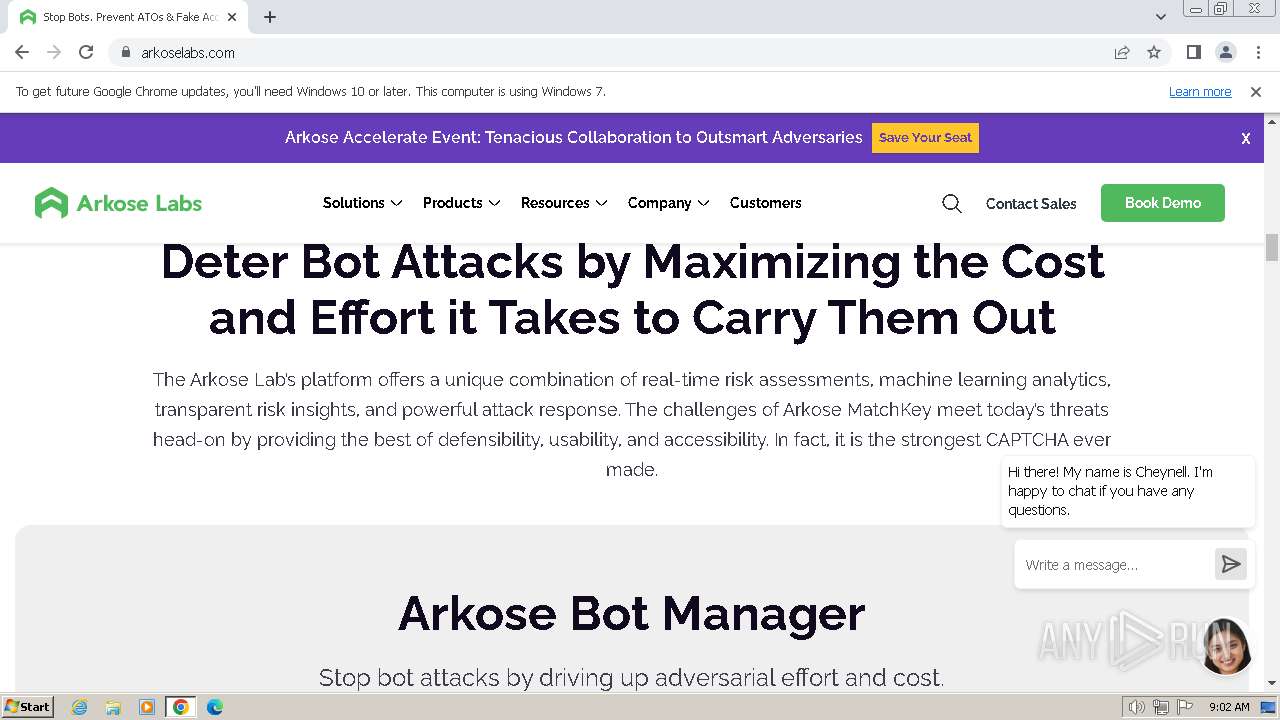Click the site search magnifier icon
The height and width of the screenshot is (720, 1280).
coord(952,203)
